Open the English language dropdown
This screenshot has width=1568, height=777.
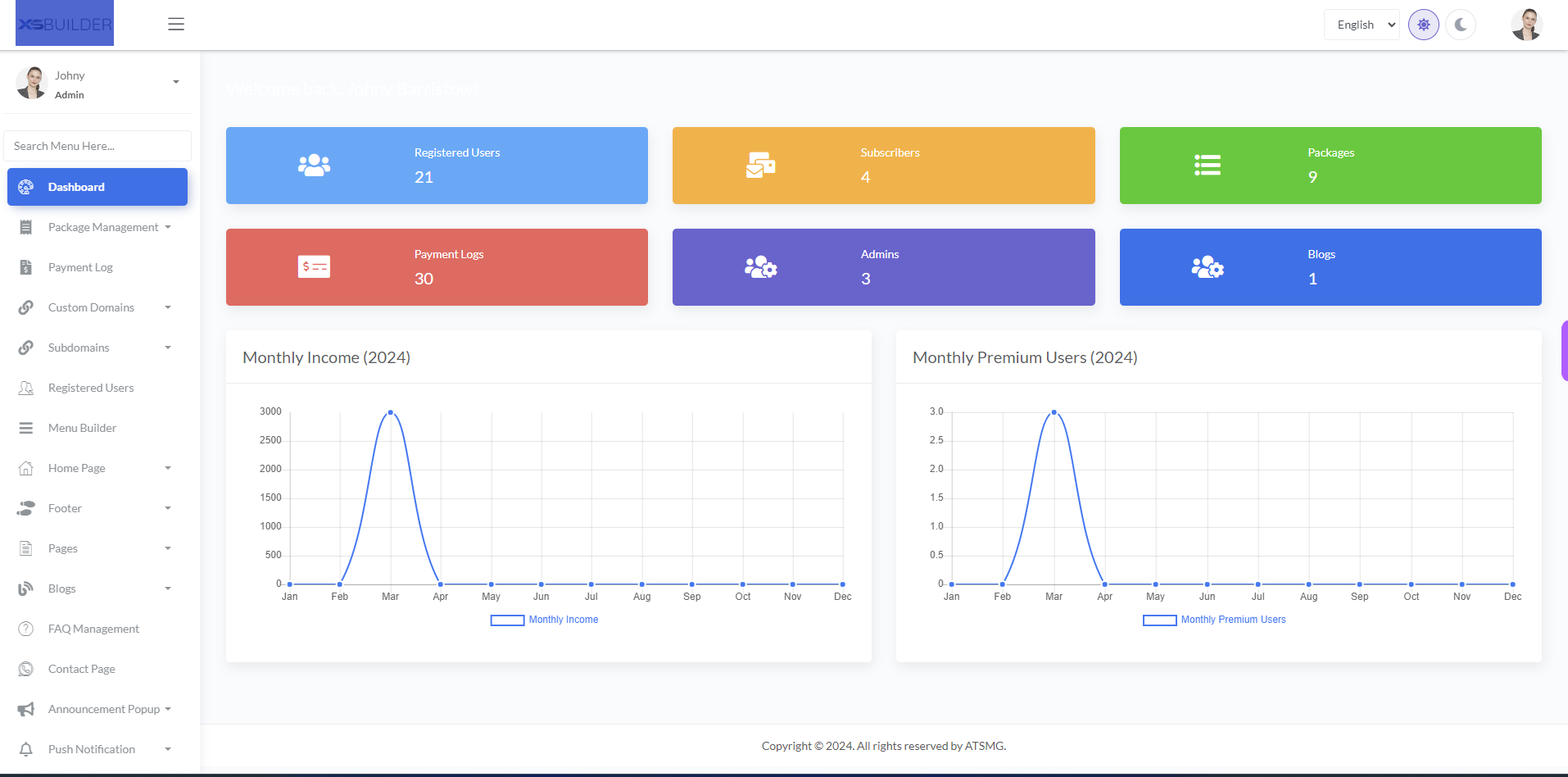[1362, 25]
